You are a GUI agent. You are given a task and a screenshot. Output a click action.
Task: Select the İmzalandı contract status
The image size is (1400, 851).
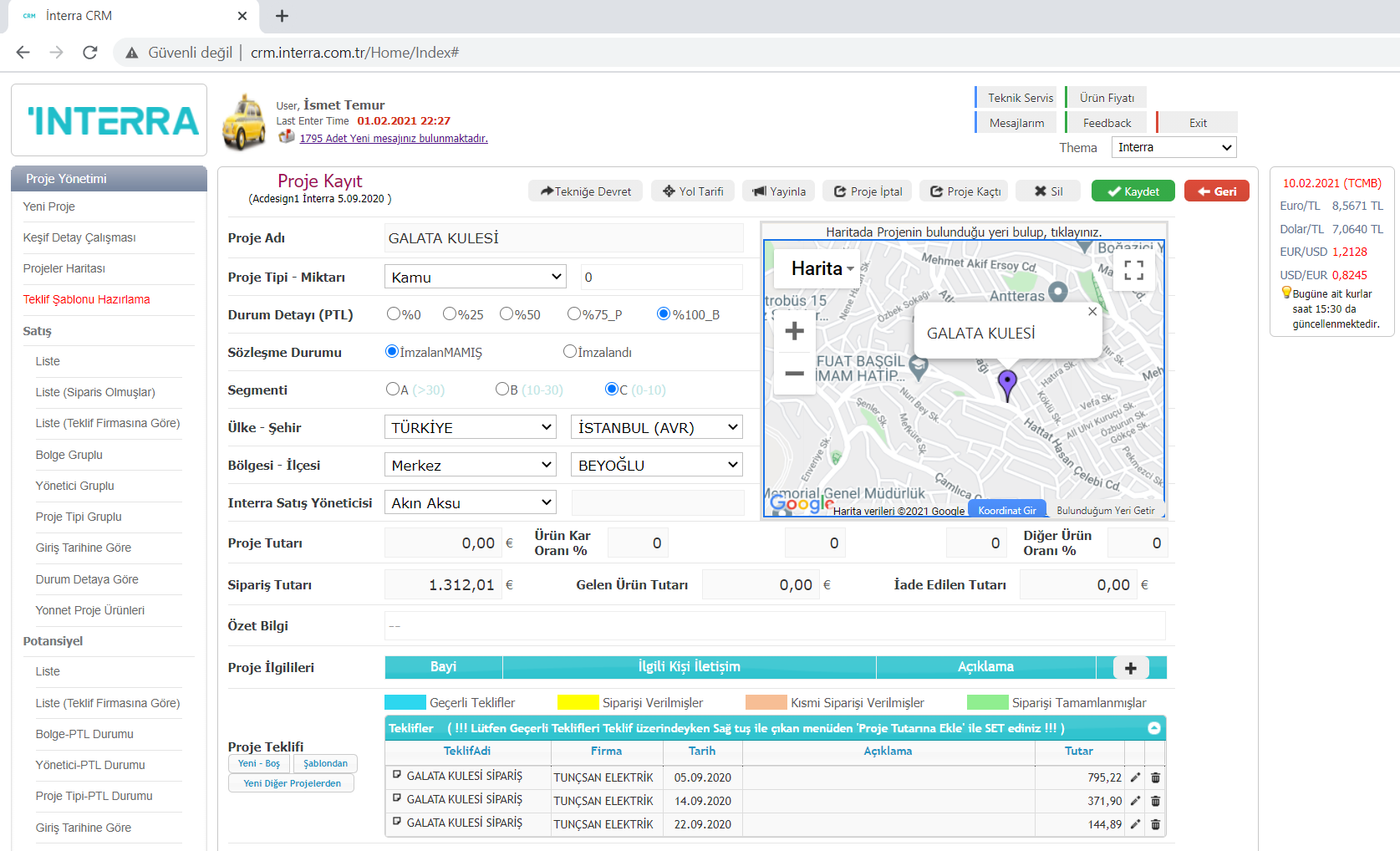(570, 352)
